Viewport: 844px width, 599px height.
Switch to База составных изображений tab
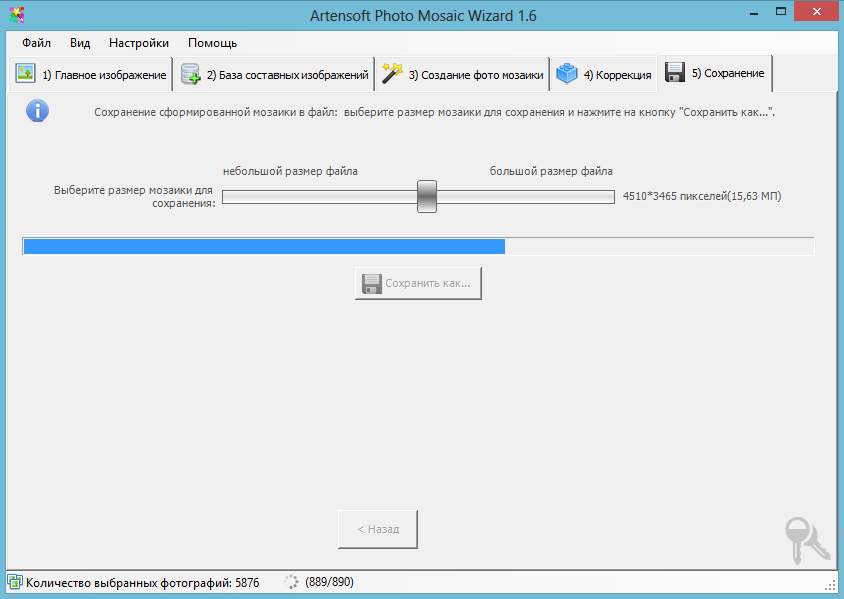click(274, 74)
